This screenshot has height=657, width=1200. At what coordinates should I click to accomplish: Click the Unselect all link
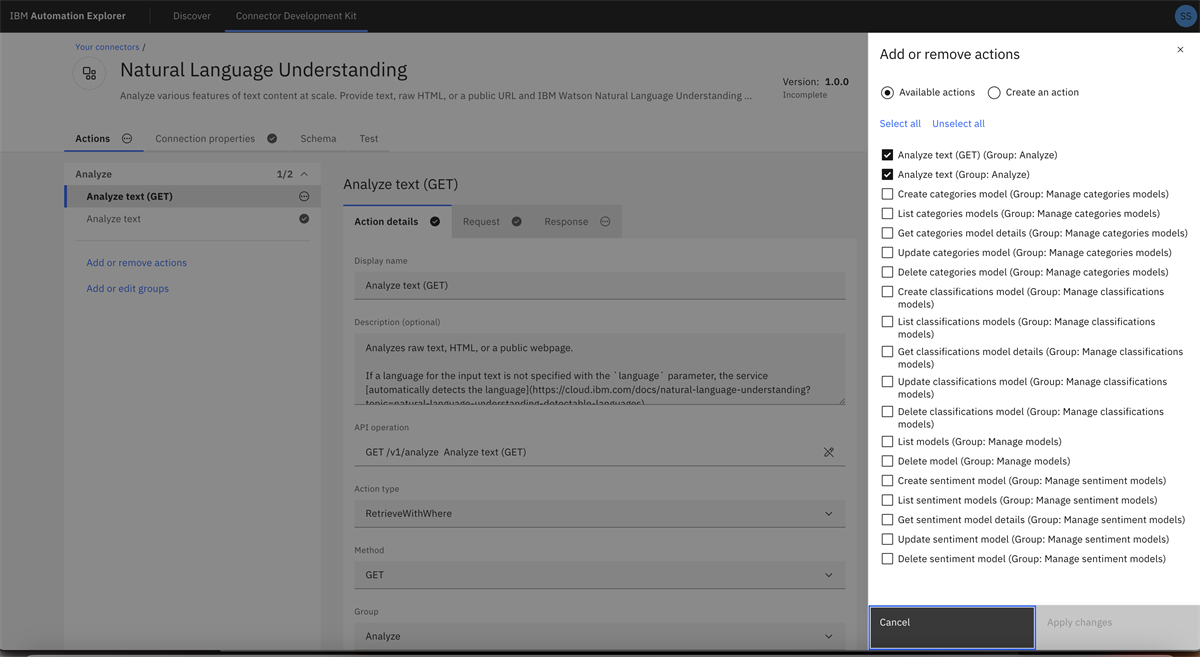pyautogui.click(x=958, y=124)
